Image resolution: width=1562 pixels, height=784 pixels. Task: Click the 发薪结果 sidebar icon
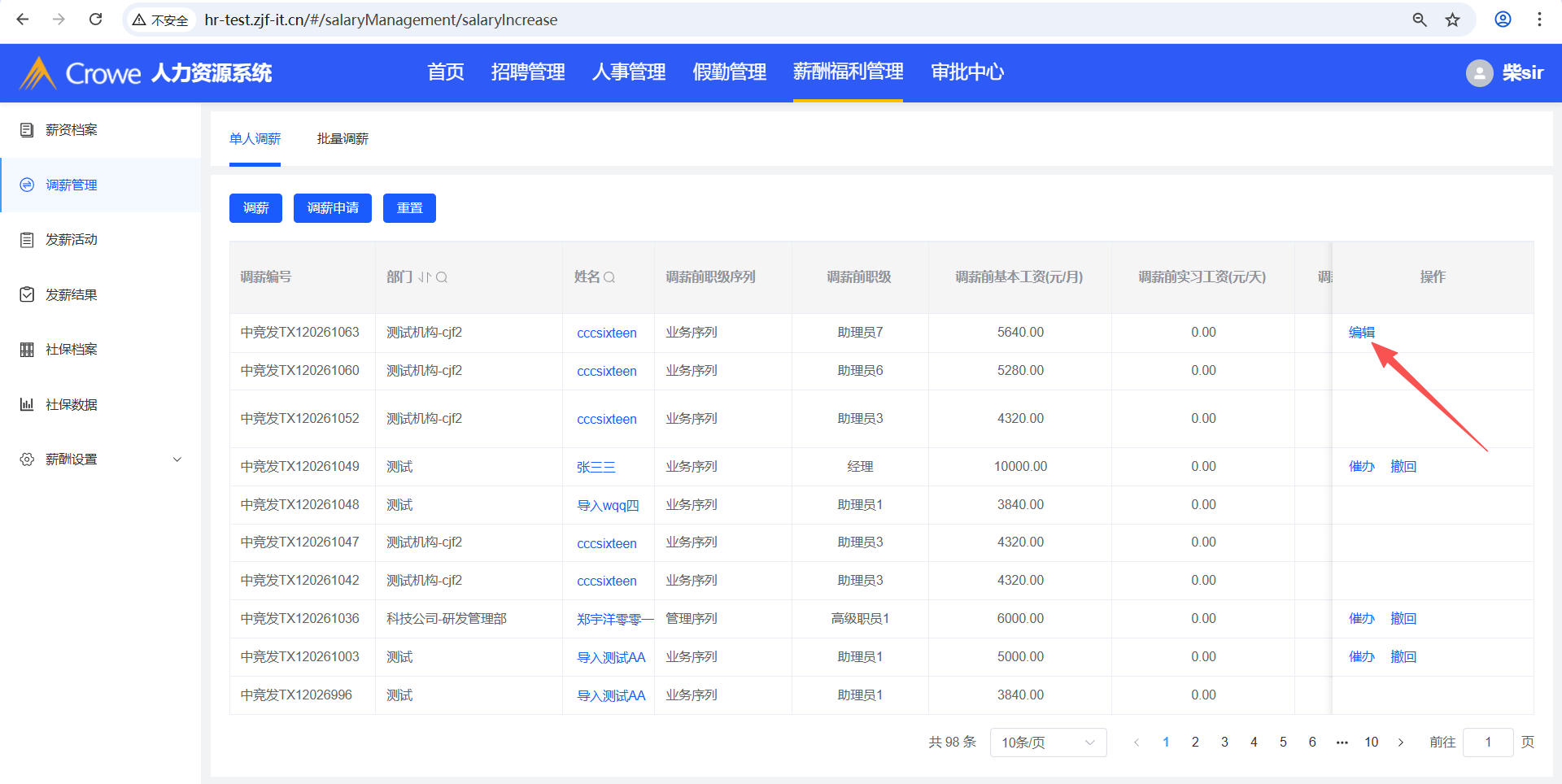(27, 294)
